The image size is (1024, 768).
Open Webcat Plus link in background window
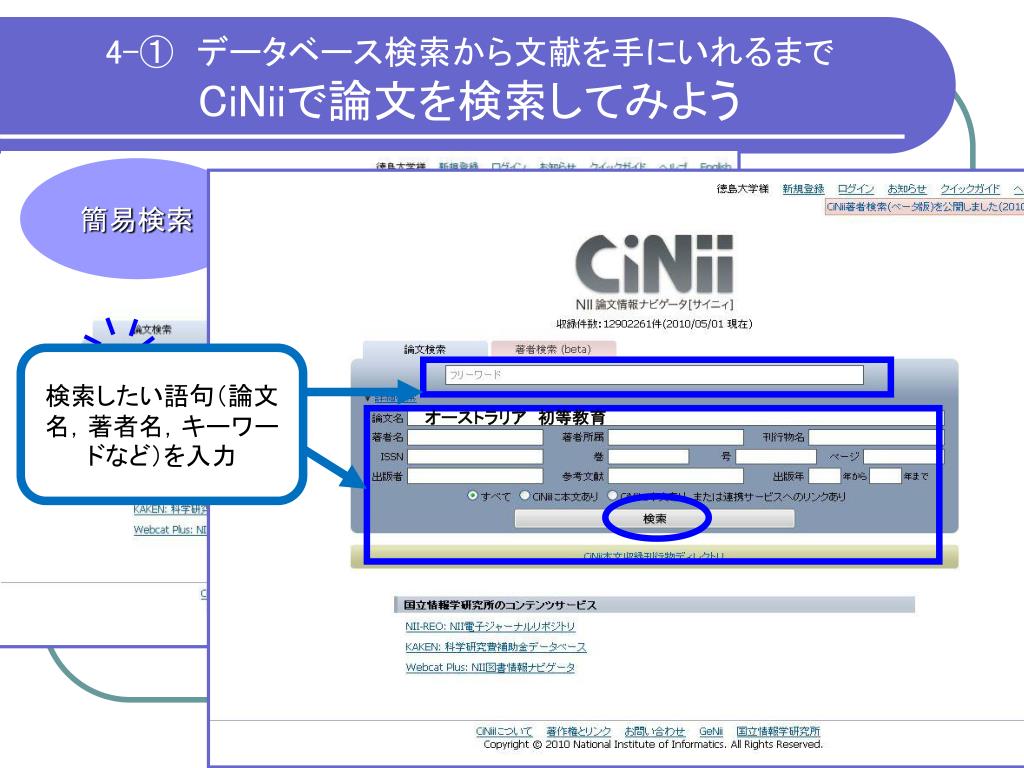click(170, 530)
